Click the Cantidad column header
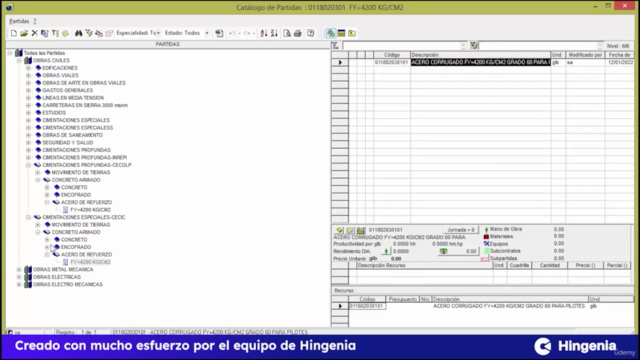640x360 pixels. click(549, 265)
